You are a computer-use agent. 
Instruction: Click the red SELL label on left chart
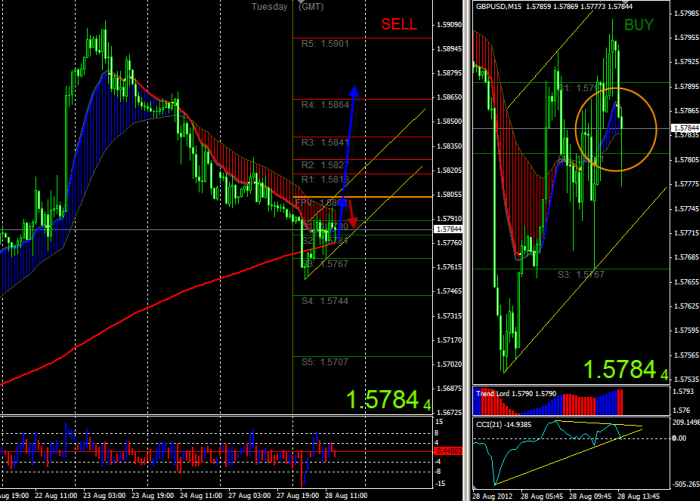click(399, 24)
